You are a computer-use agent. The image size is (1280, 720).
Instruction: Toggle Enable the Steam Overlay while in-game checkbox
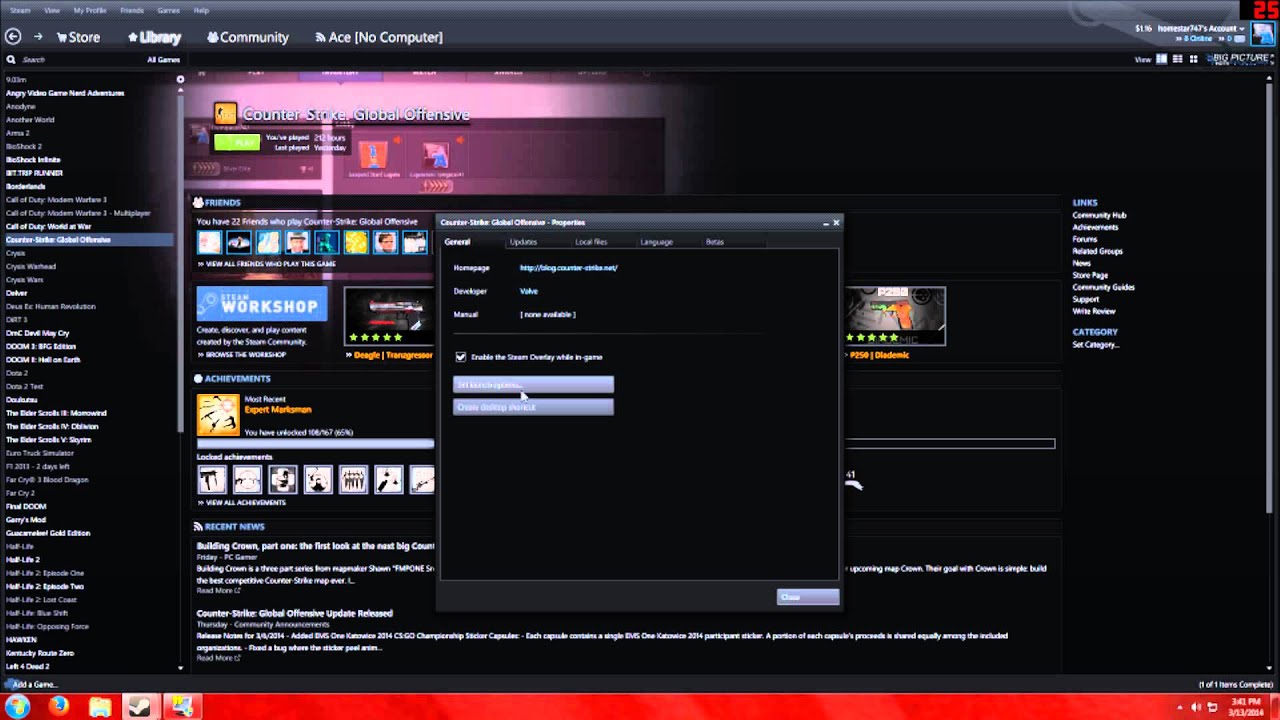(x=460, y=357)
